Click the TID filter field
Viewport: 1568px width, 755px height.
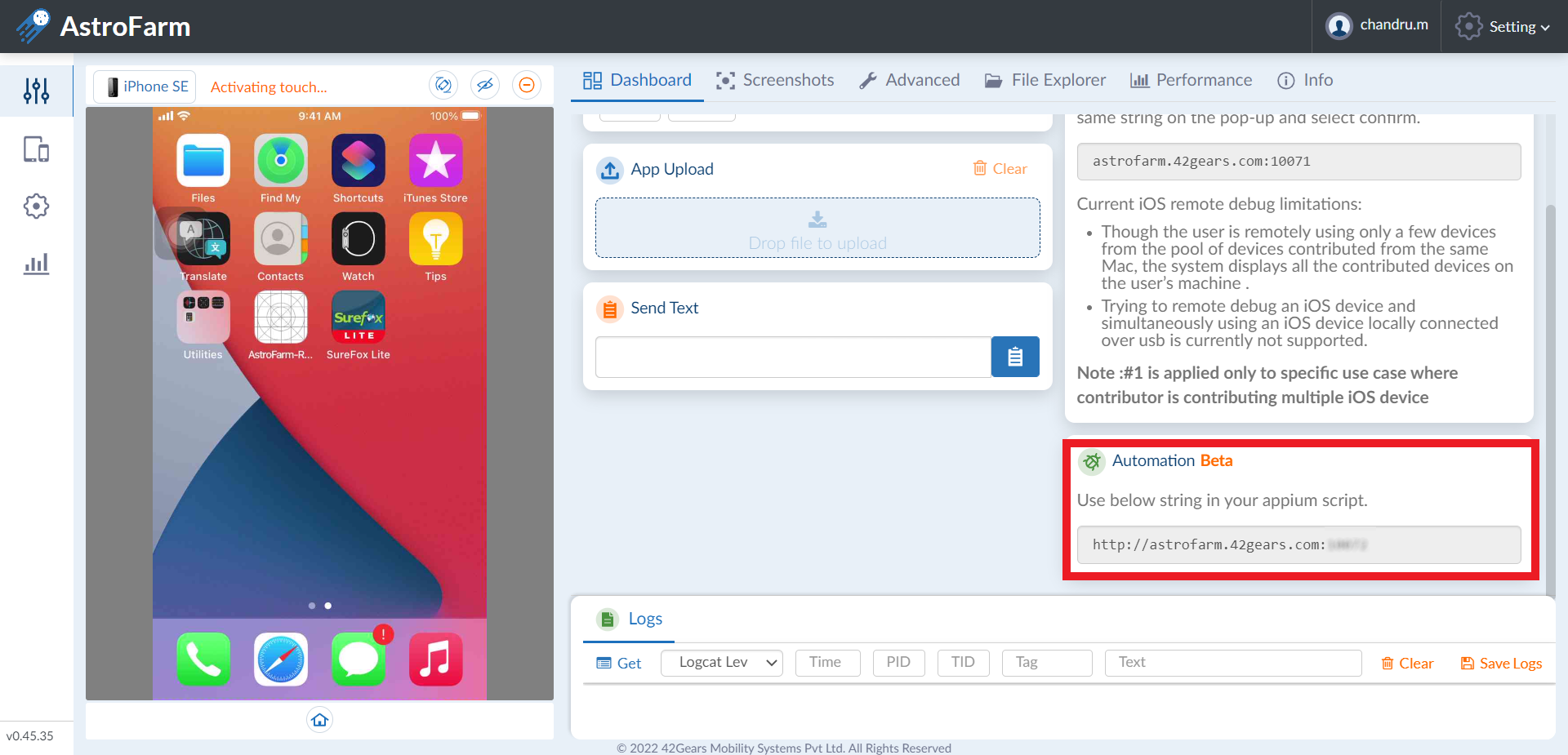964,663
